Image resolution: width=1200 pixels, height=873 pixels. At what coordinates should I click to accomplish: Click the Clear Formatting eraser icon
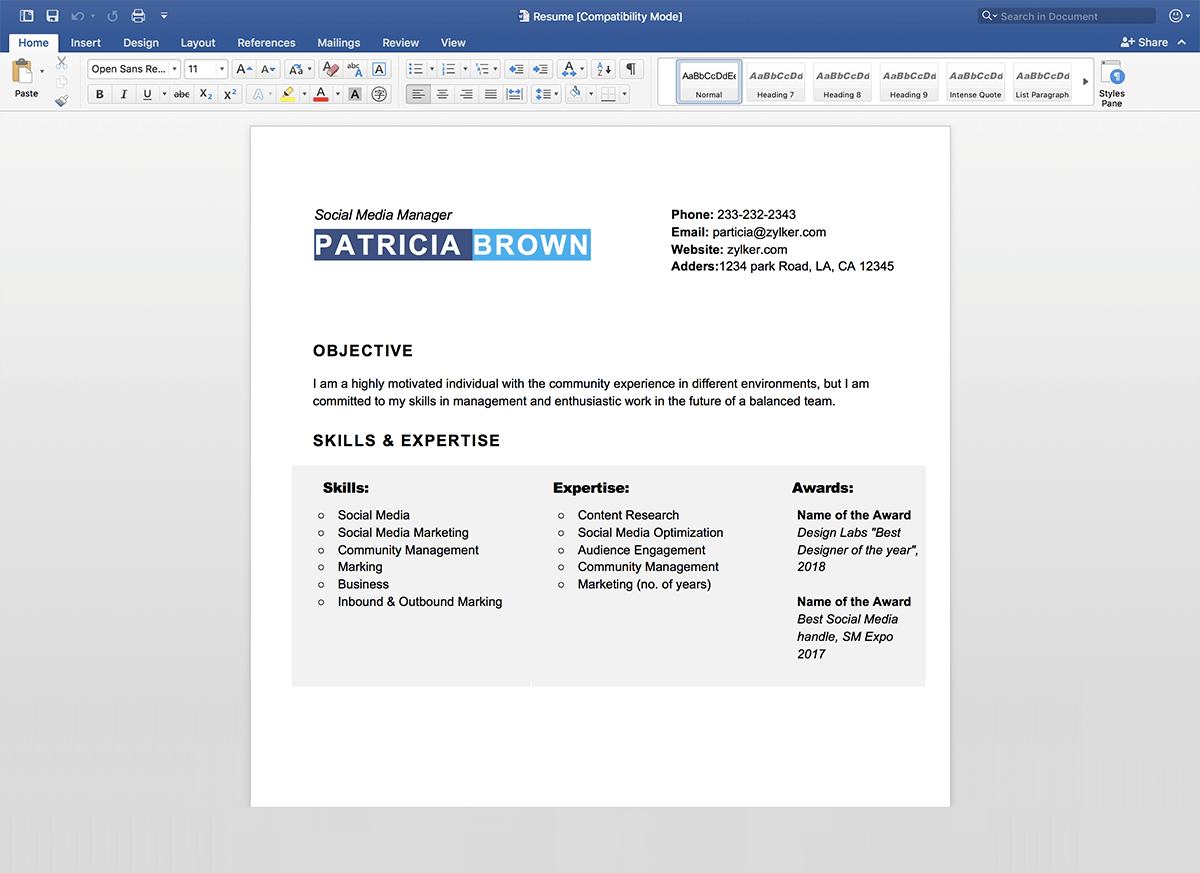329,69
